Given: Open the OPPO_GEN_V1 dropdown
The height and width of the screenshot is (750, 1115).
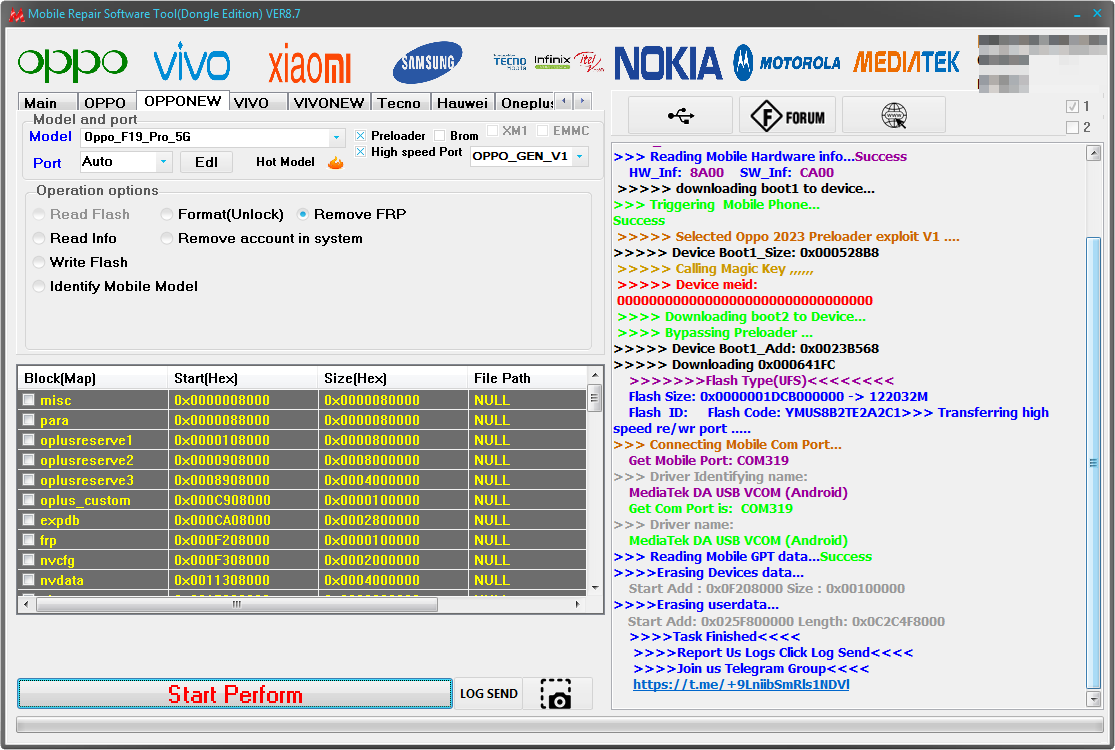Looking at the screenshot, I should click(580, 156).
